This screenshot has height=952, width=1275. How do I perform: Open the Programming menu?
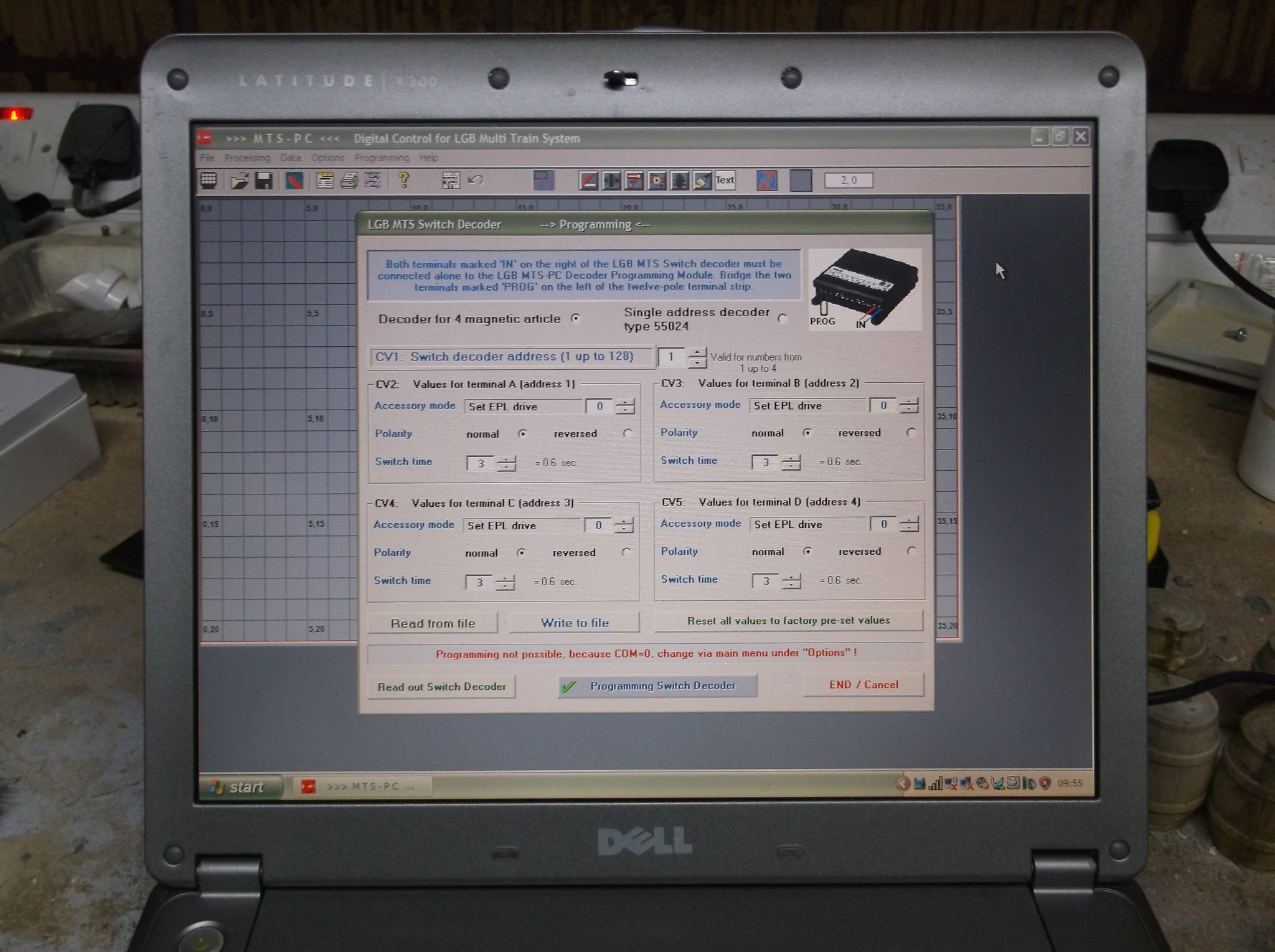[382, 158]
